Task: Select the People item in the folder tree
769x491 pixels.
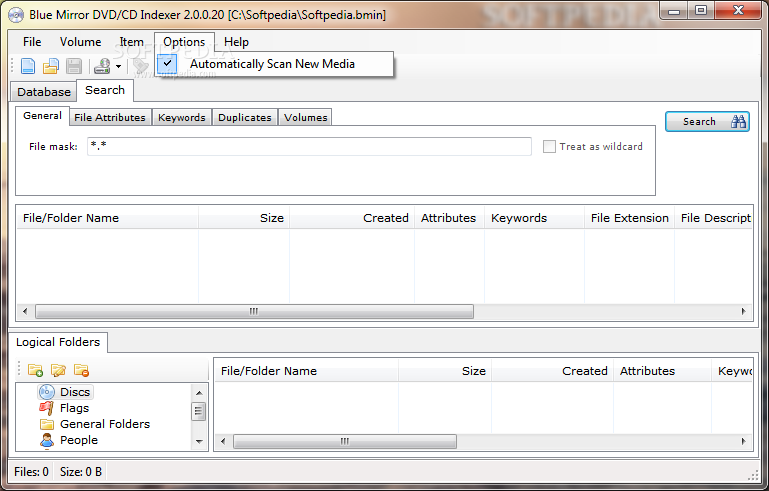Action: 69,440
